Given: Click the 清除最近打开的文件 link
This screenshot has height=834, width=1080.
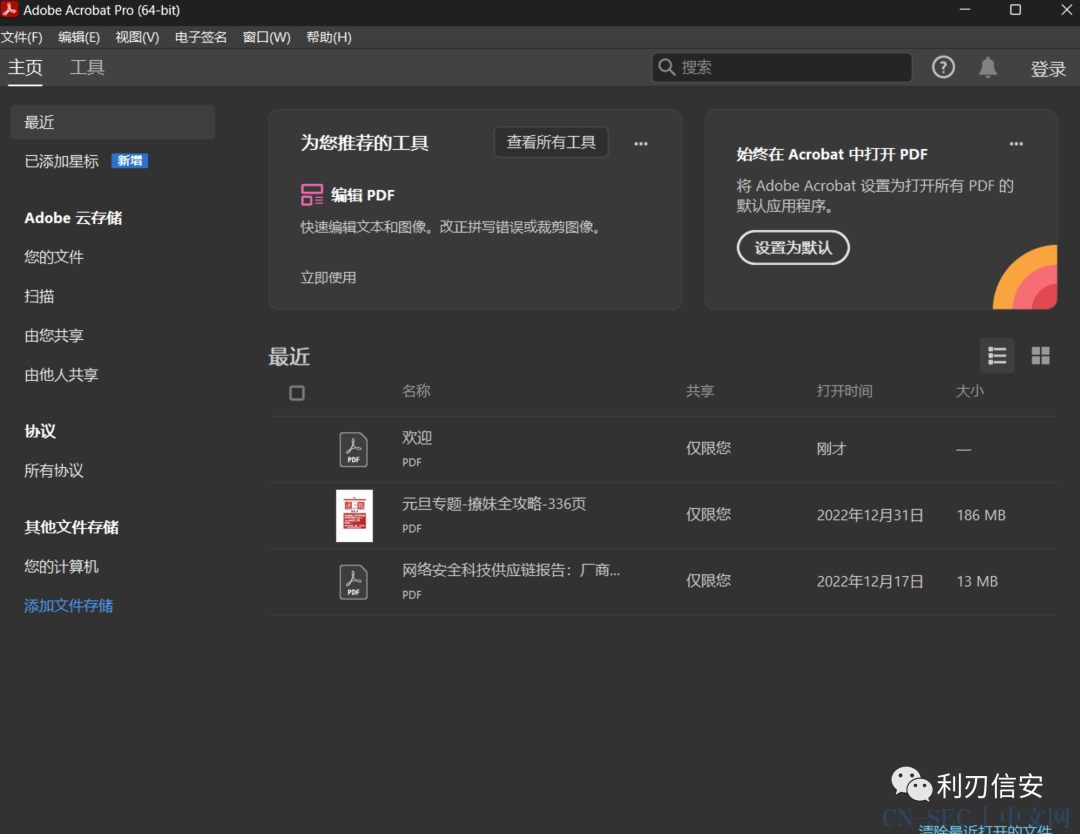Looking at the screenshot, I should click(x=985, y=828).
